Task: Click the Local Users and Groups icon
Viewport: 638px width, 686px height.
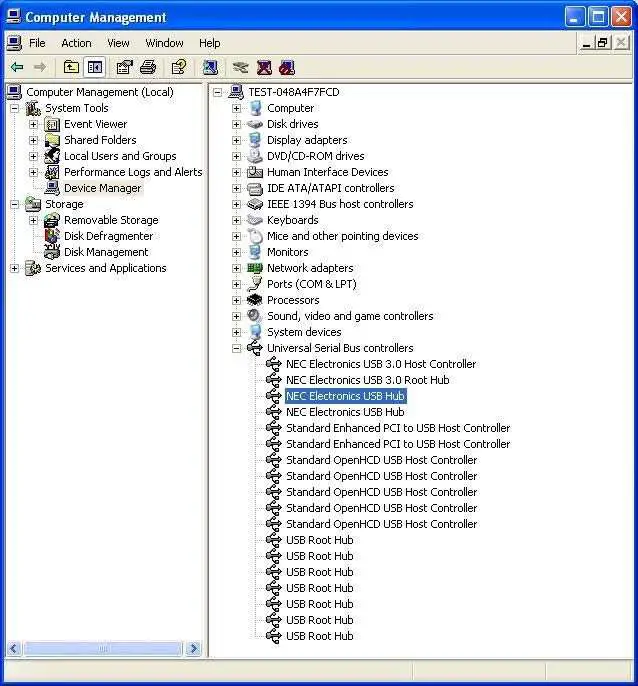Action: 53,156
